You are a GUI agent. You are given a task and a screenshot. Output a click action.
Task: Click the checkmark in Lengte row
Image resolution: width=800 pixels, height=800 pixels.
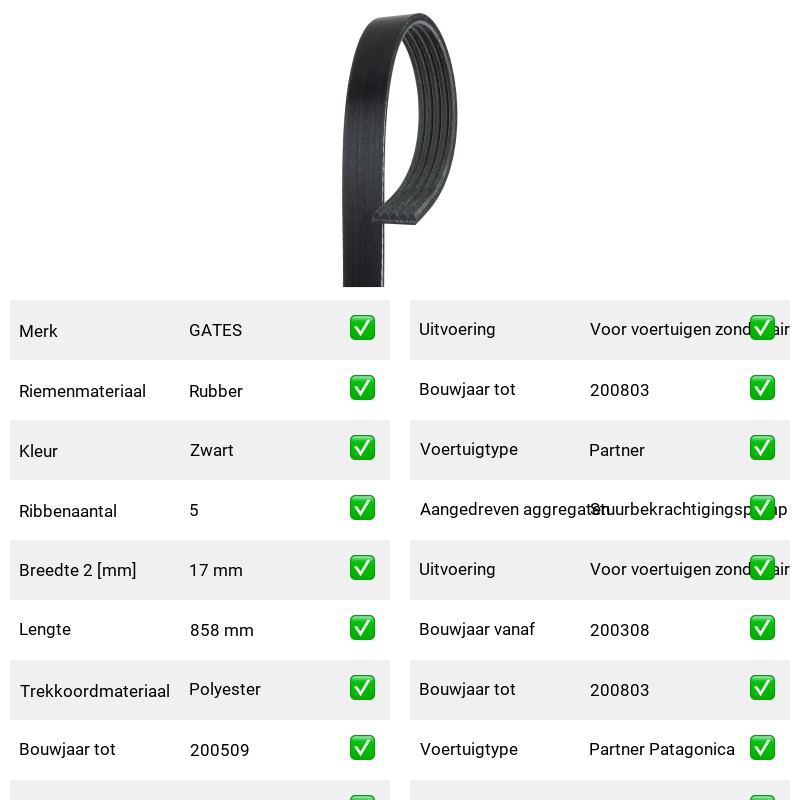click(362, 628)
